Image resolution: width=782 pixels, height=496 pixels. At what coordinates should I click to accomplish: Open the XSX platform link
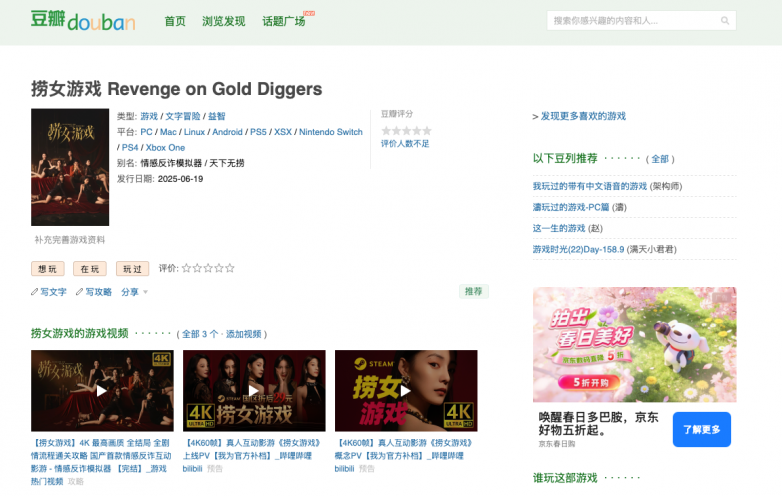283,132
